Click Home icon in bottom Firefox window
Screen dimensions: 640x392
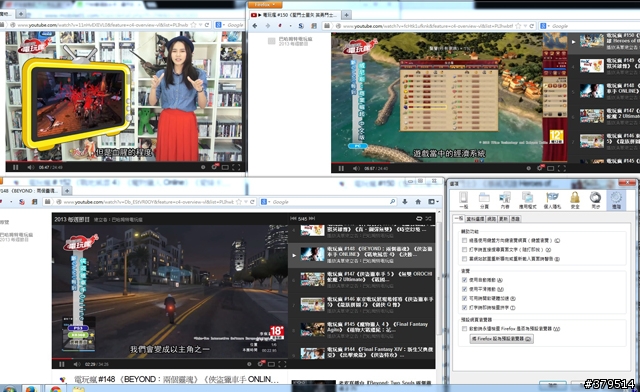point(418,202)
